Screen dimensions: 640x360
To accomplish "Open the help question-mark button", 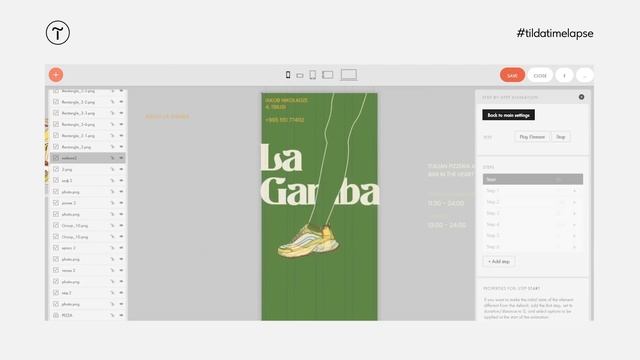I will pyautogui.click(x=564, y=76).
